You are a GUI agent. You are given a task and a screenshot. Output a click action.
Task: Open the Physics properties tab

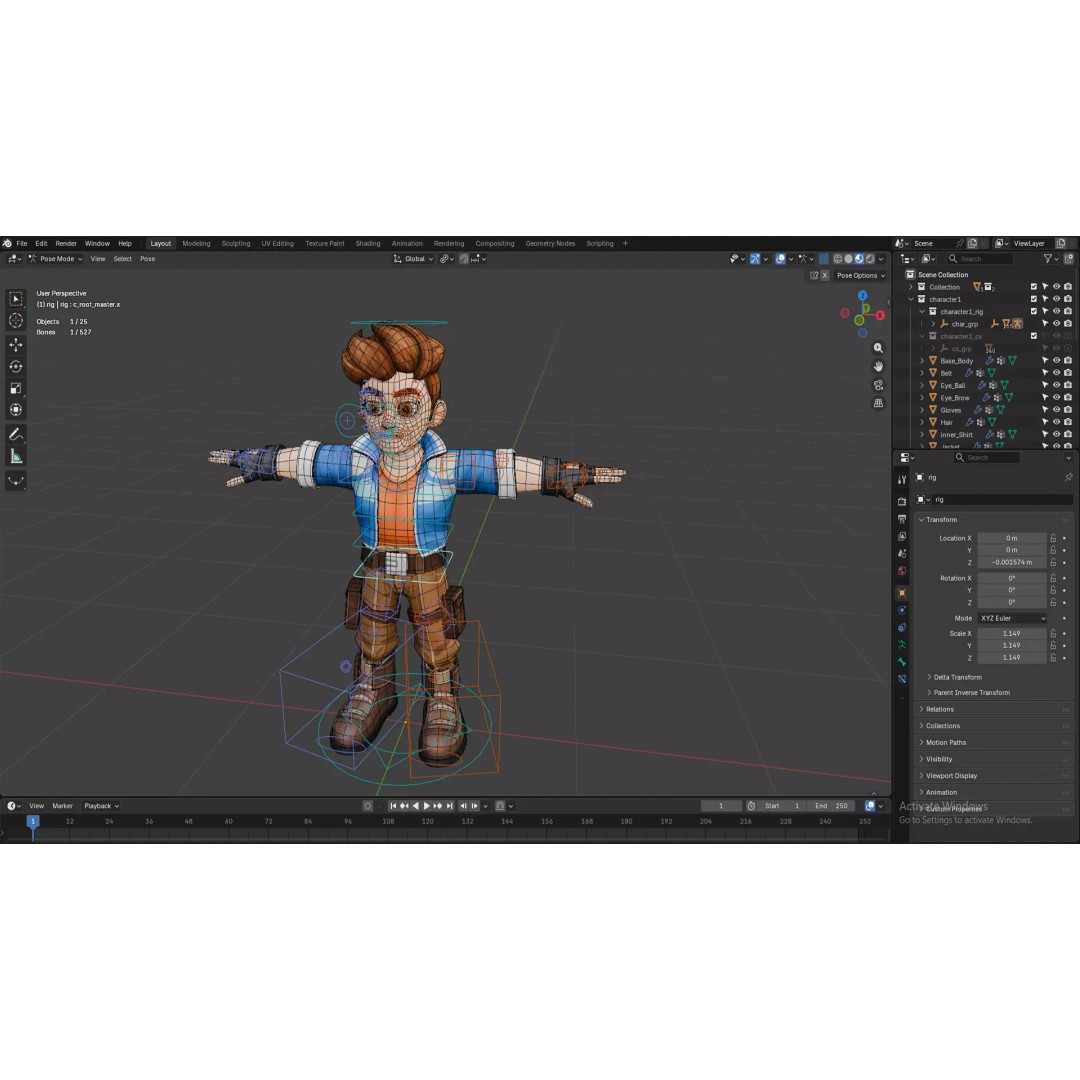902,610
